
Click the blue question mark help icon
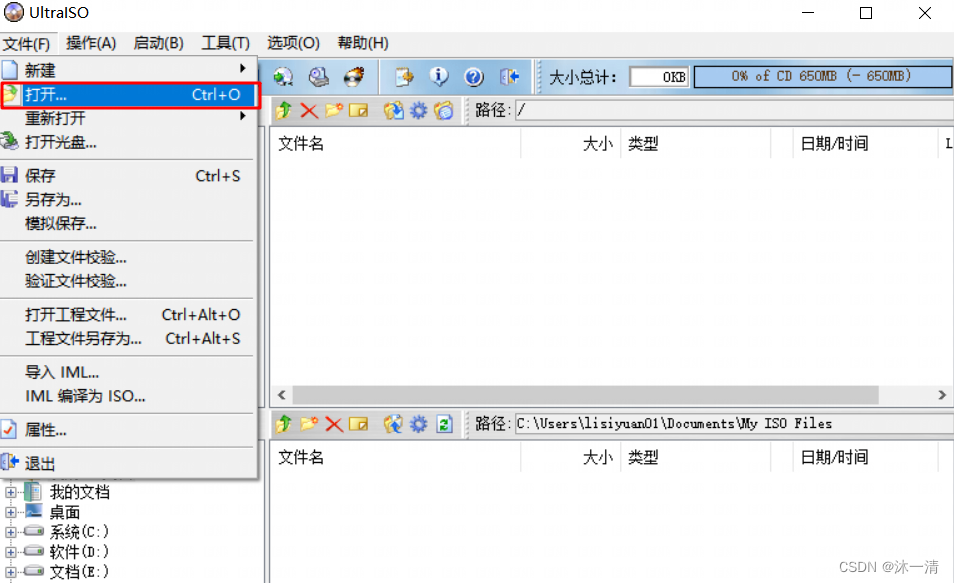474,77
